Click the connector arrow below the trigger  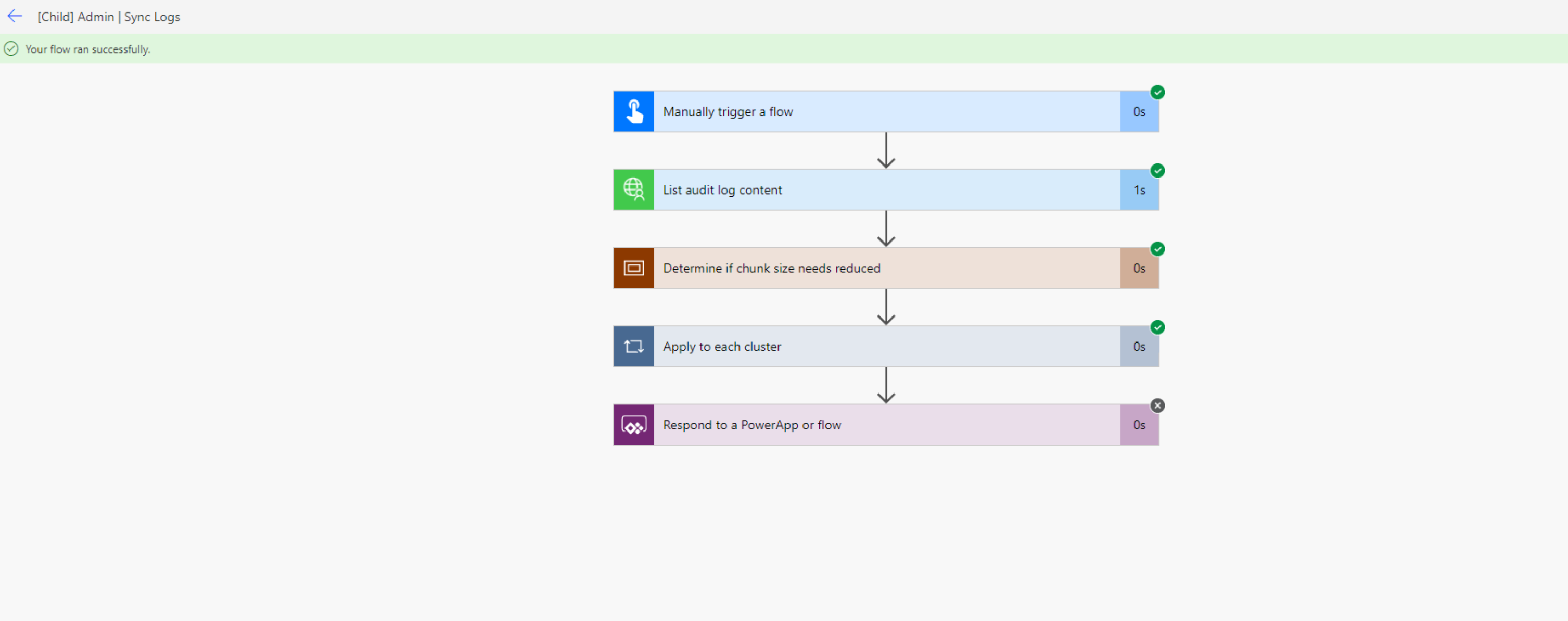tap(886, 150)
